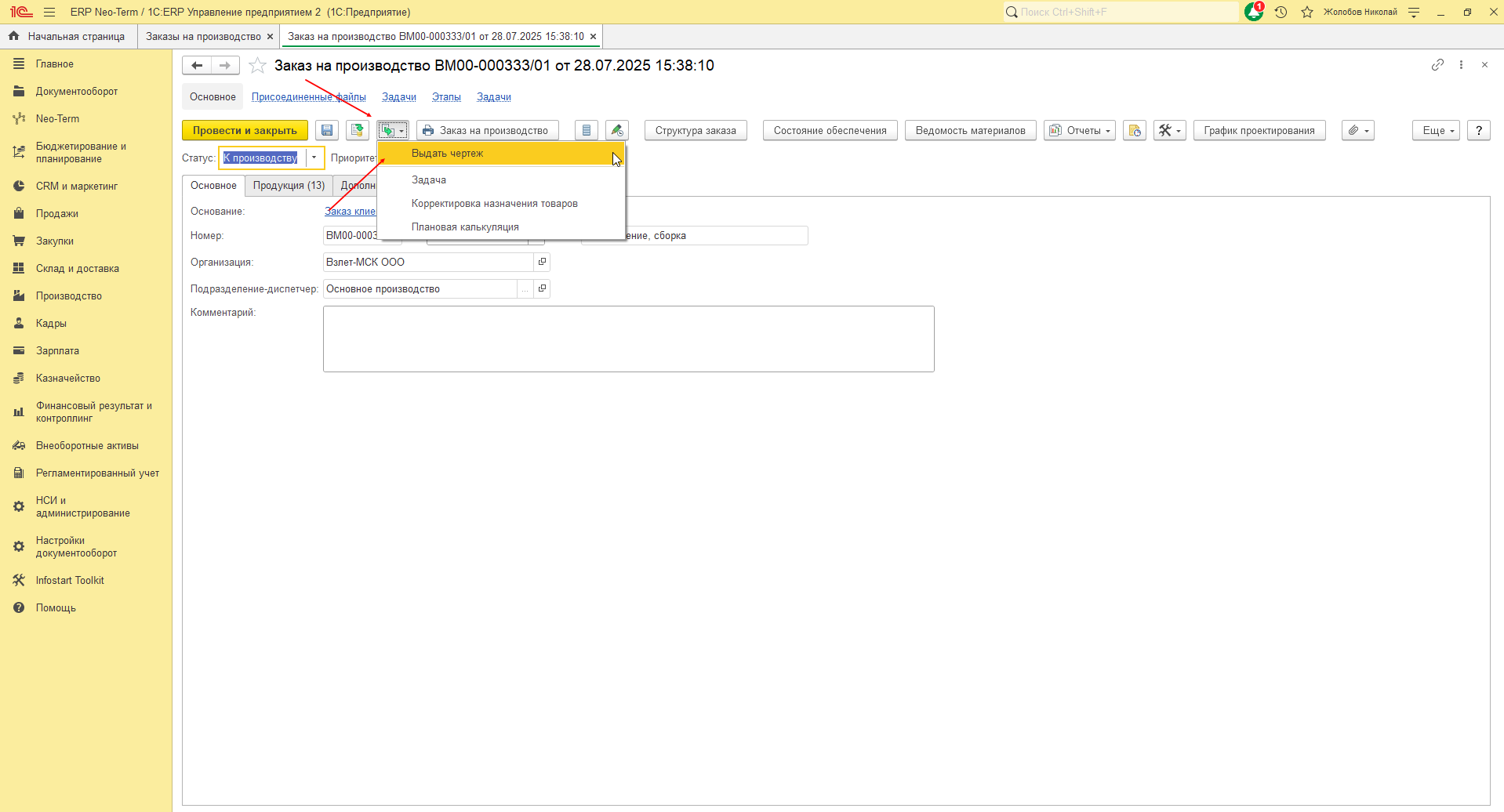Switch to Продукция (13) tab
This screenshot has height=812, width=1504.
pos(289,186)
